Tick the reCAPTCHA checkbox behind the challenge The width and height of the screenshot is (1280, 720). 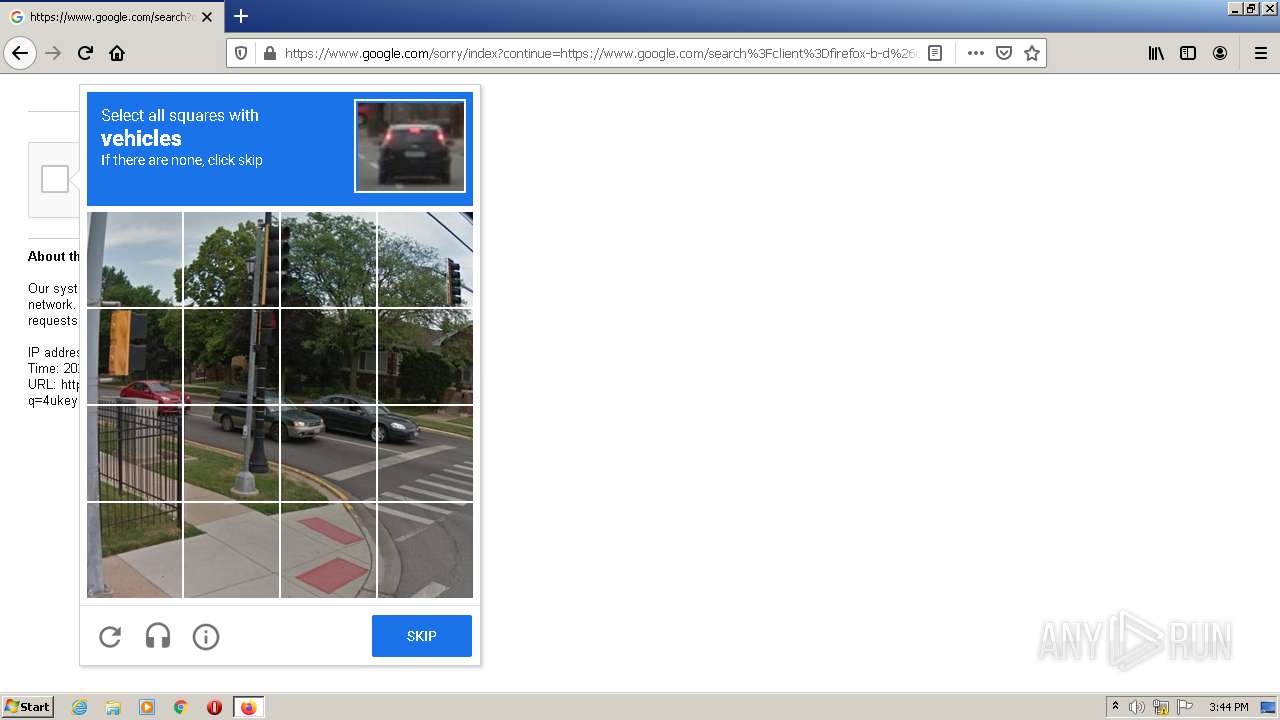point(55,179)
